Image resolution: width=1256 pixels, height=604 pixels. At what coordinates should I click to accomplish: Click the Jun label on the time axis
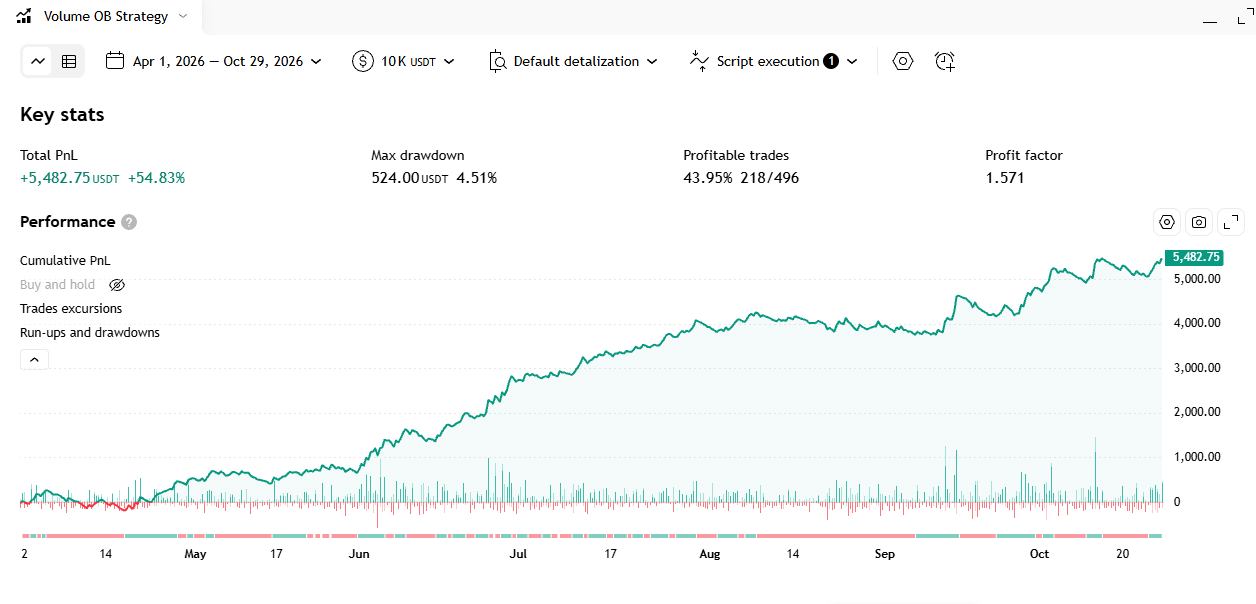(x=359, y=553)
